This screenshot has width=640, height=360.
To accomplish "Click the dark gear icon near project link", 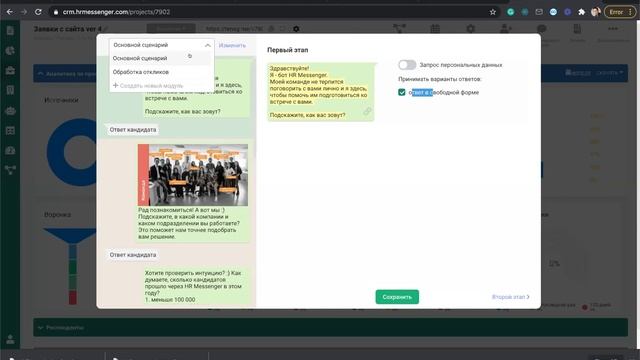I will 296,29.
